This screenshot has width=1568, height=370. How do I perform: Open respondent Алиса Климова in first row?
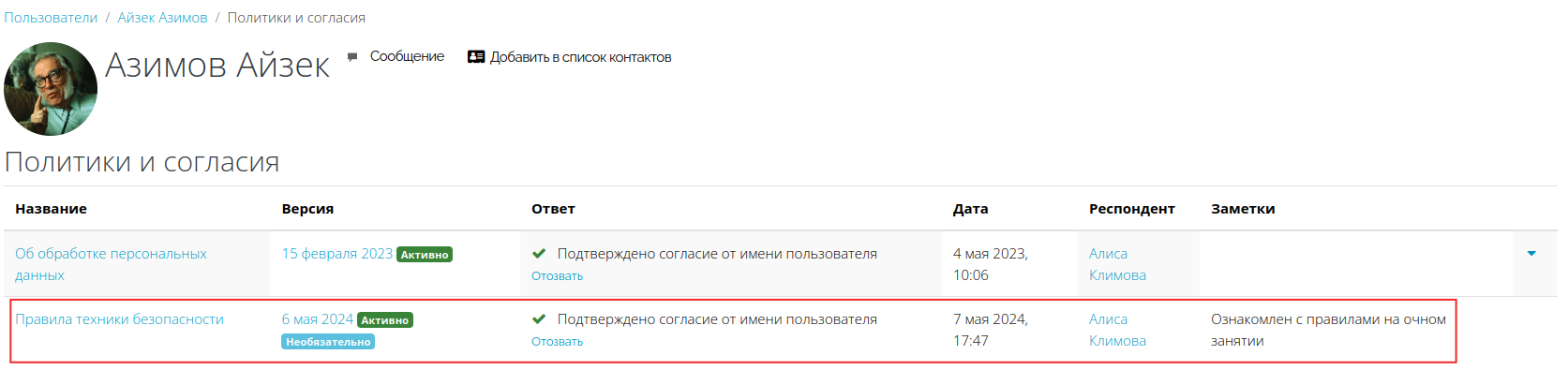[1117, 264]
